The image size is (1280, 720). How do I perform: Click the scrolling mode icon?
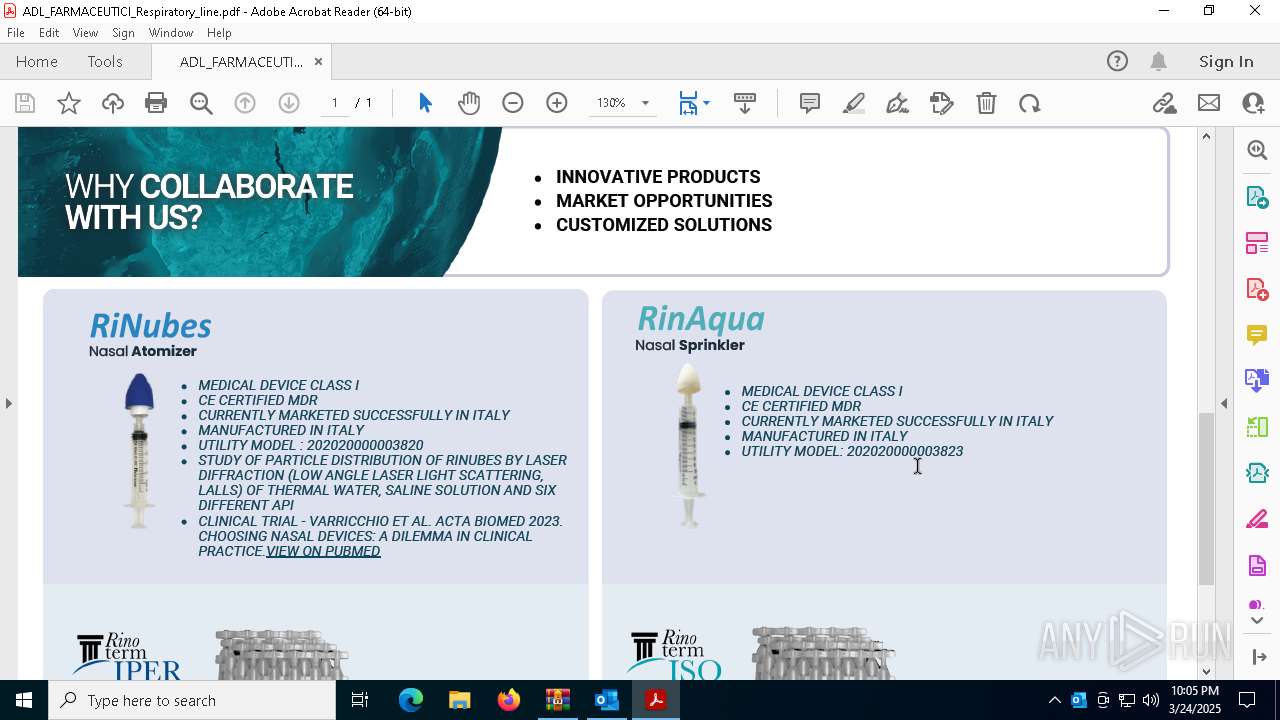pos(745,103)
